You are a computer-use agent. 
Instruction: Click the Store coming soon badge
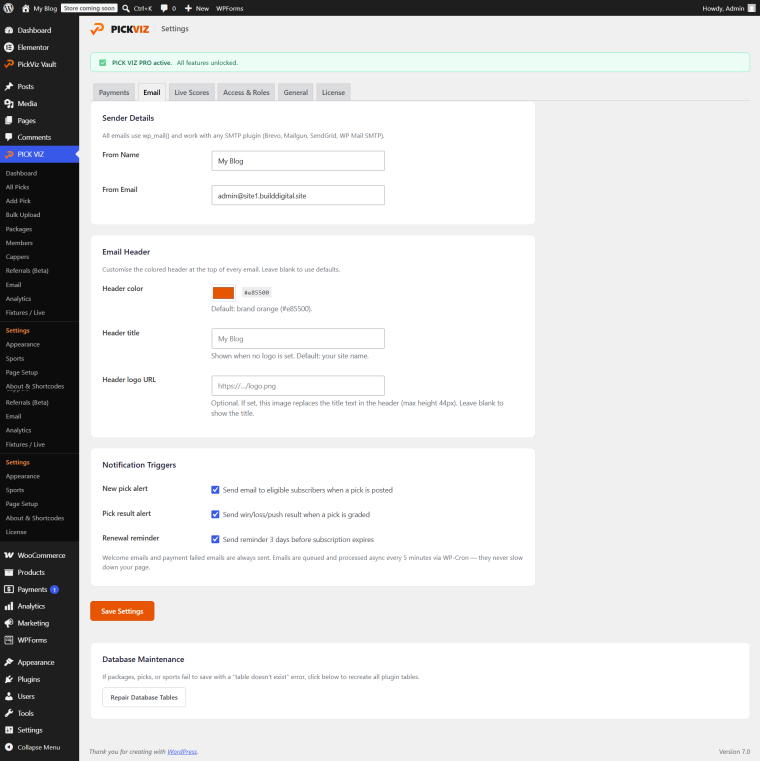[89, 8]
